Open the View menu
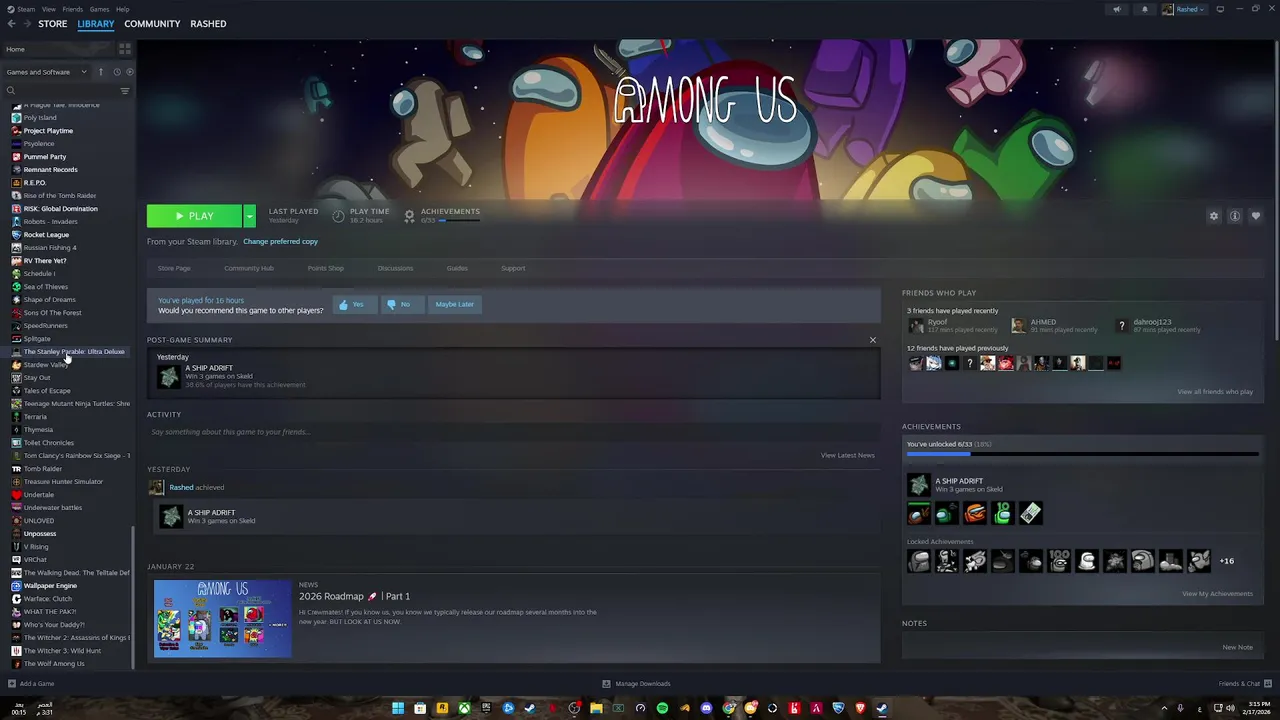The height and width of the screenshot is (720, 1280). coord(48,9)
